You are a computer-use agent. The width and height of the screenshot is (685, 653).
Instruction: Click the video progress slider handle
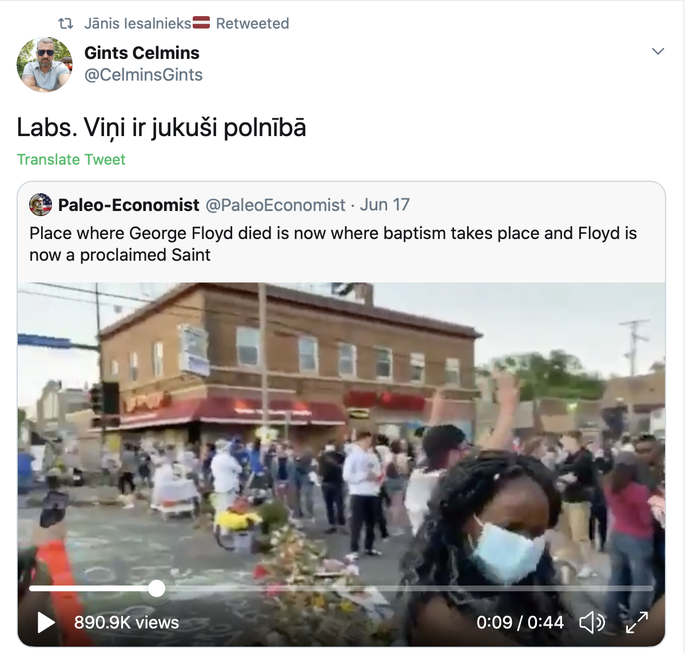tap(156, 588)
